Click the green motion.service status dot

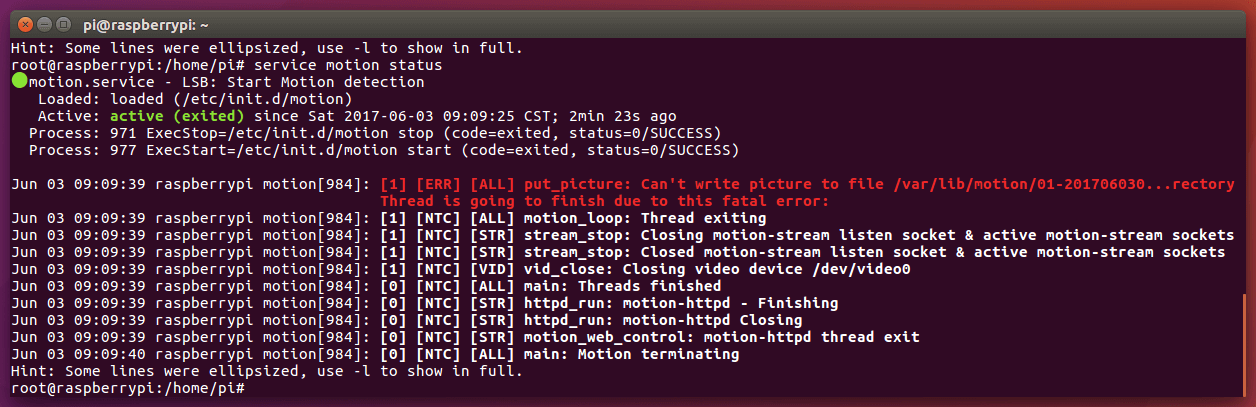pyautogui.click(x=19, y=82)
